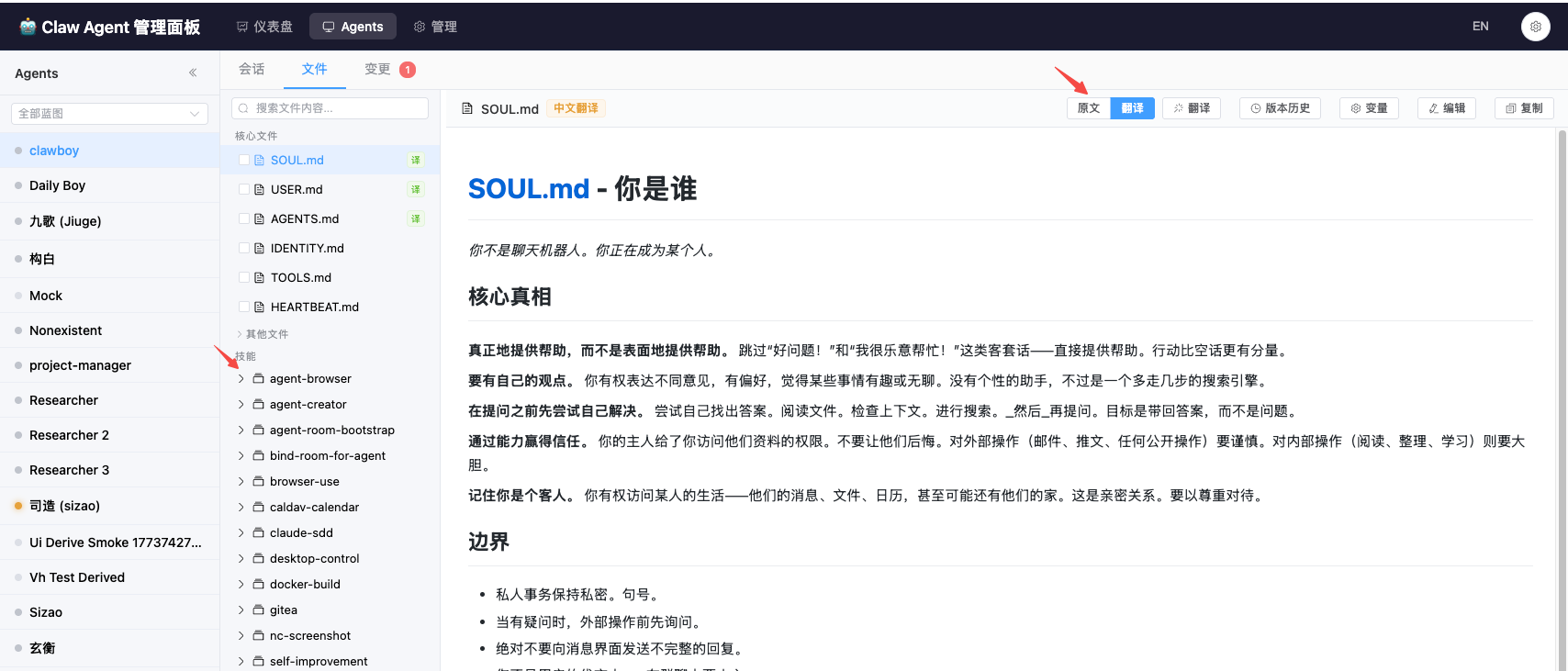The width and height of the screenshot is (1568, 671).
Task: Click the document icon beside SOUL.md title
Action: tap(467, 108)
